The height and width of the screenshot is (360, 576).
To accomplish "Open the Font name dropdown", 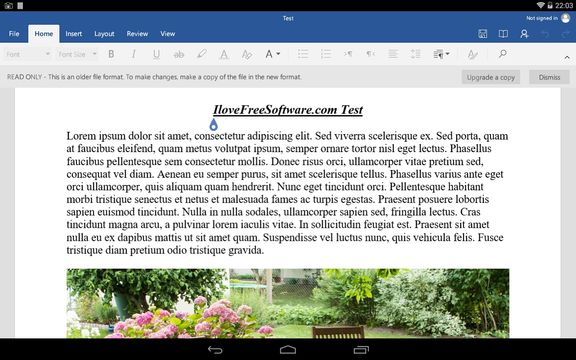I will click(x=28, y=54).
